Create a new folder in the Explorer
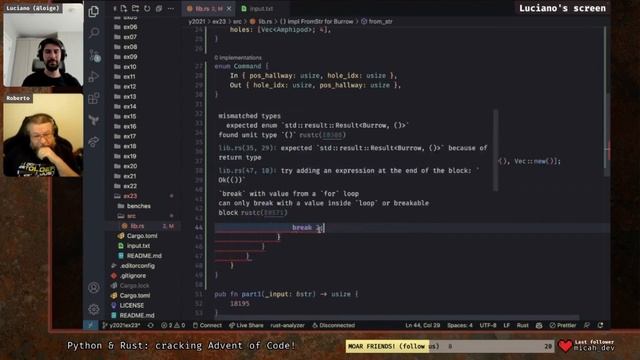The image size is (640, 360). tap(135, 8)
